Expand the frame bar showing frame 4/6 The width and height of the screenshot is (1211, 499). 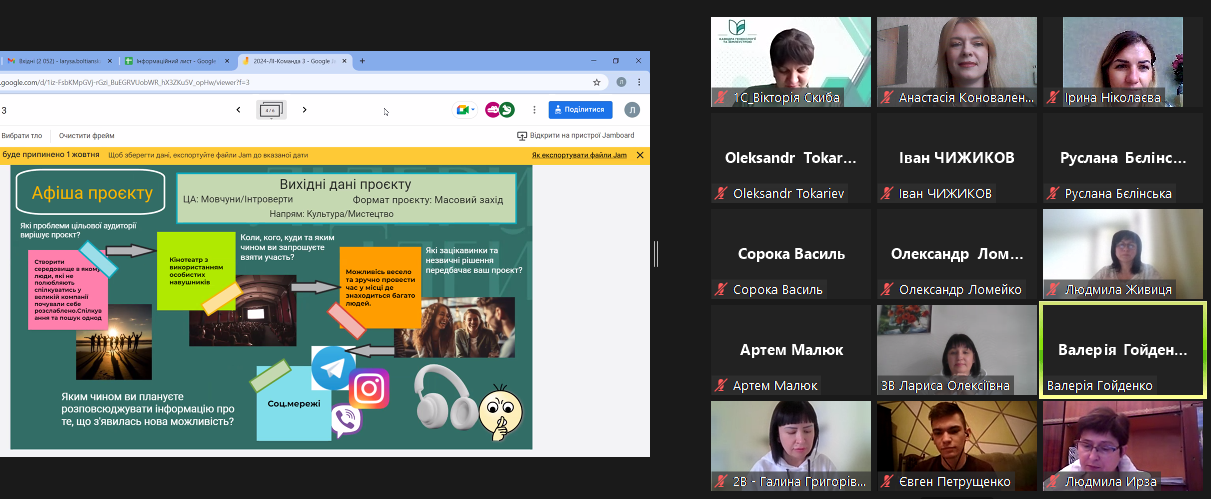pyautogui.click(x=271, y=110)
